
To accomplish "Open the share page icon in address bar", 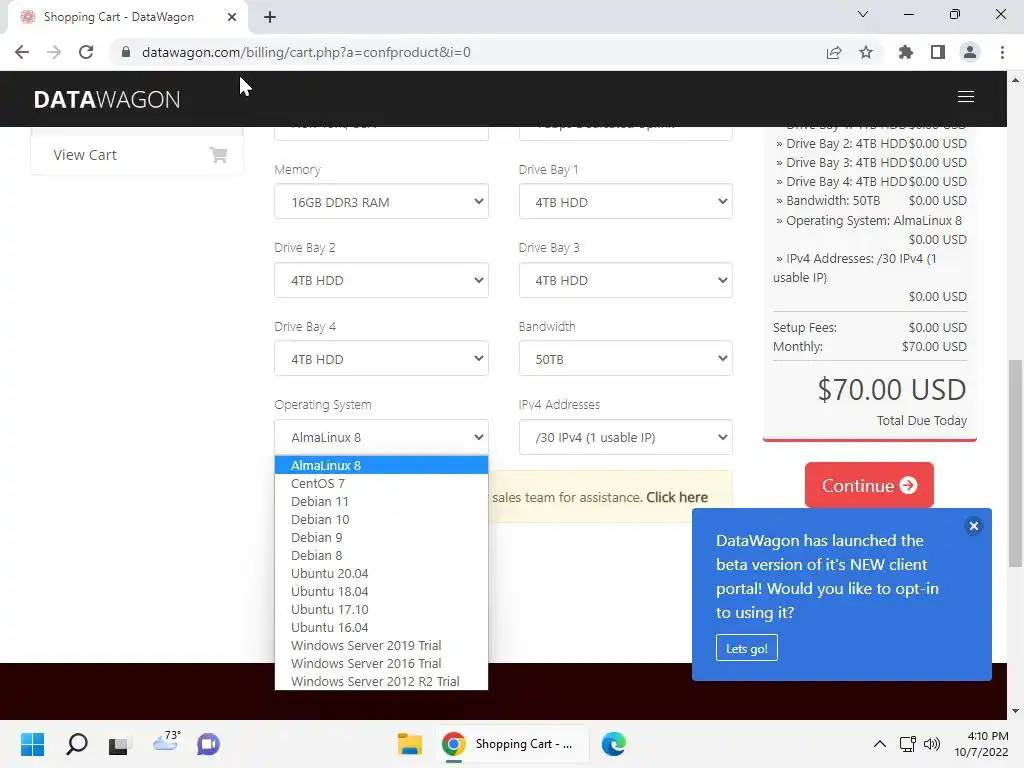I will tap(833, 52).
